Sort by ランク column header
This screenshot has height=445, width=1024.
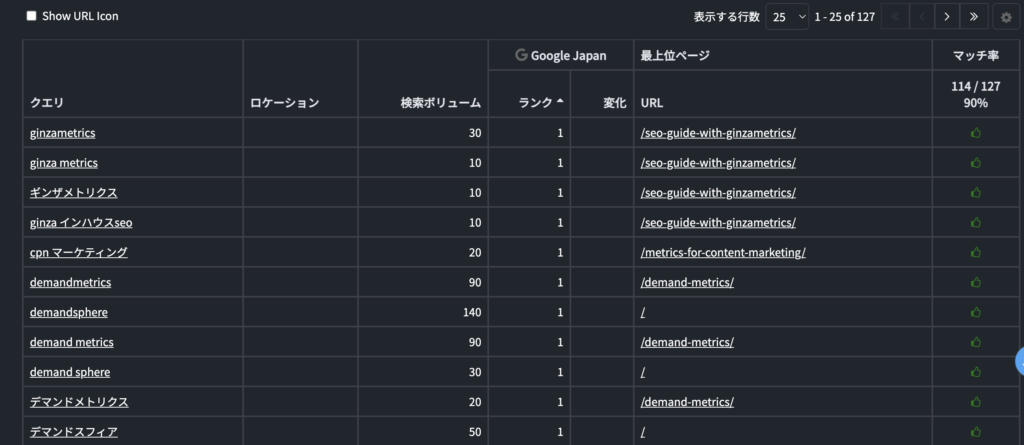click(541, 102)
